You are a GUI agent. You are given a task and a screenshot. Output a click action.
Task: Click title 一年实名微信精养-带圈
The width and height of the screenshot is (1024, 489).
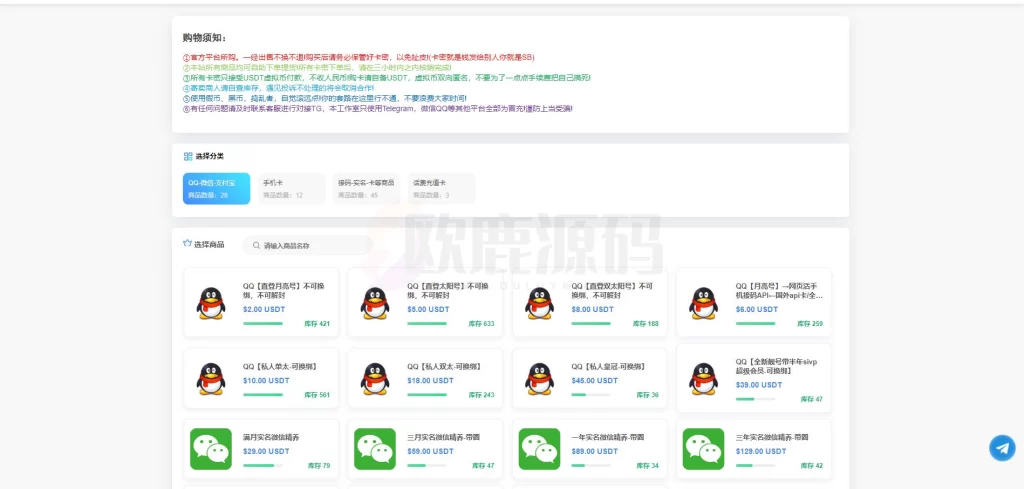tap(607, 437)
